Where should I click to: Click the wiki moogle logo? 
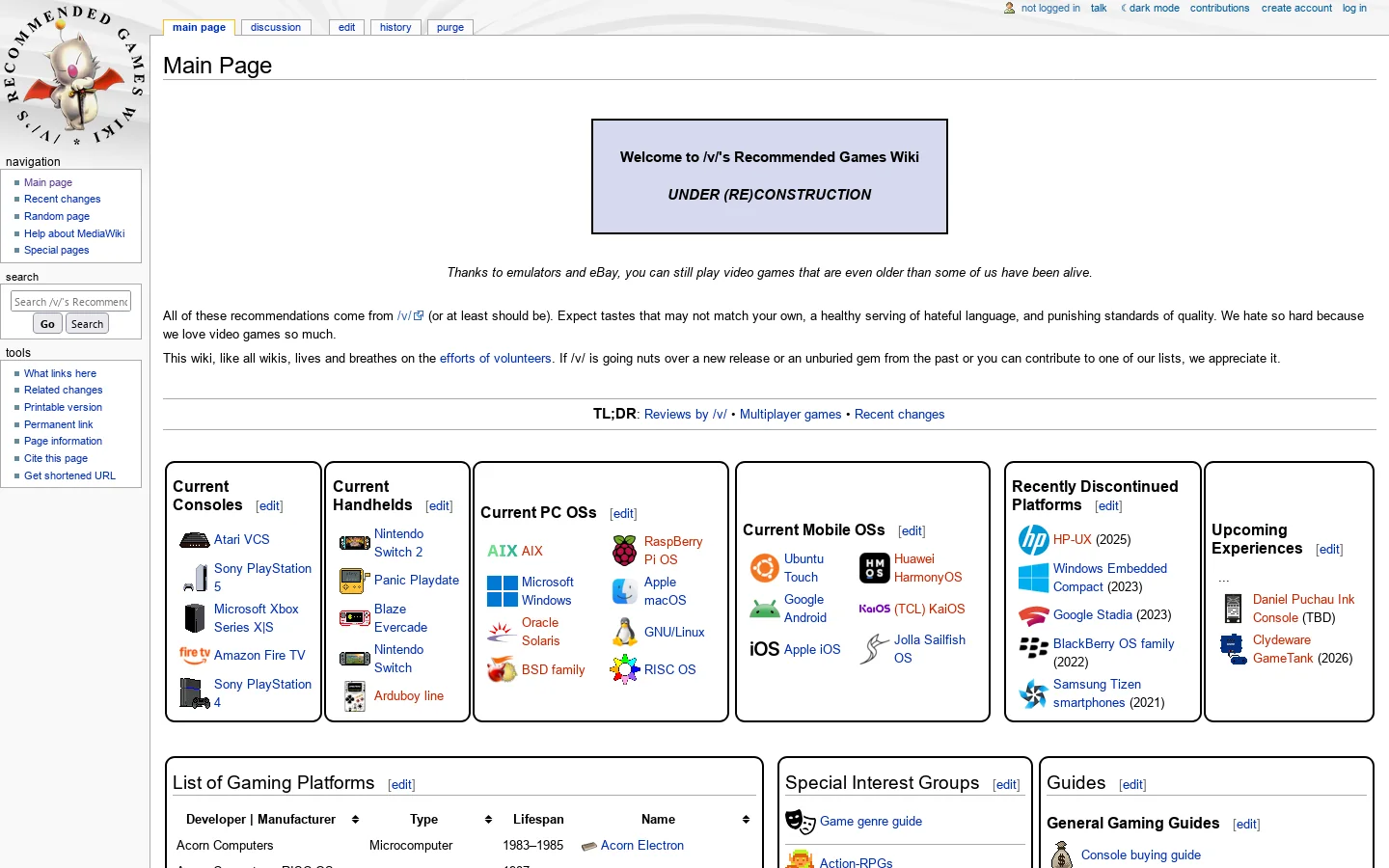[74, 75]
